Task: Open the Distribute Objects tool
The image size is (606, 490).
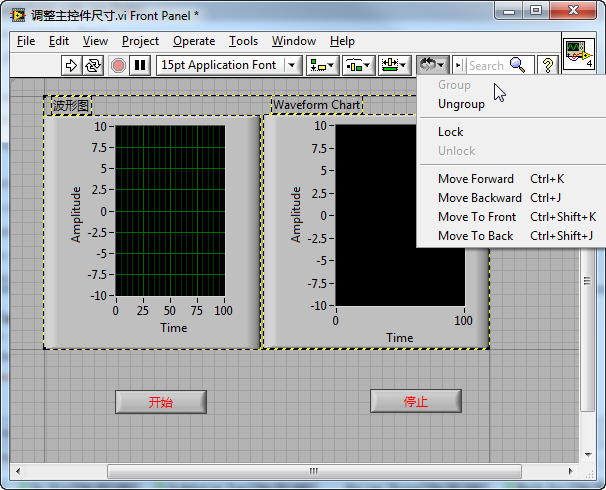Action: pos(358,65)
